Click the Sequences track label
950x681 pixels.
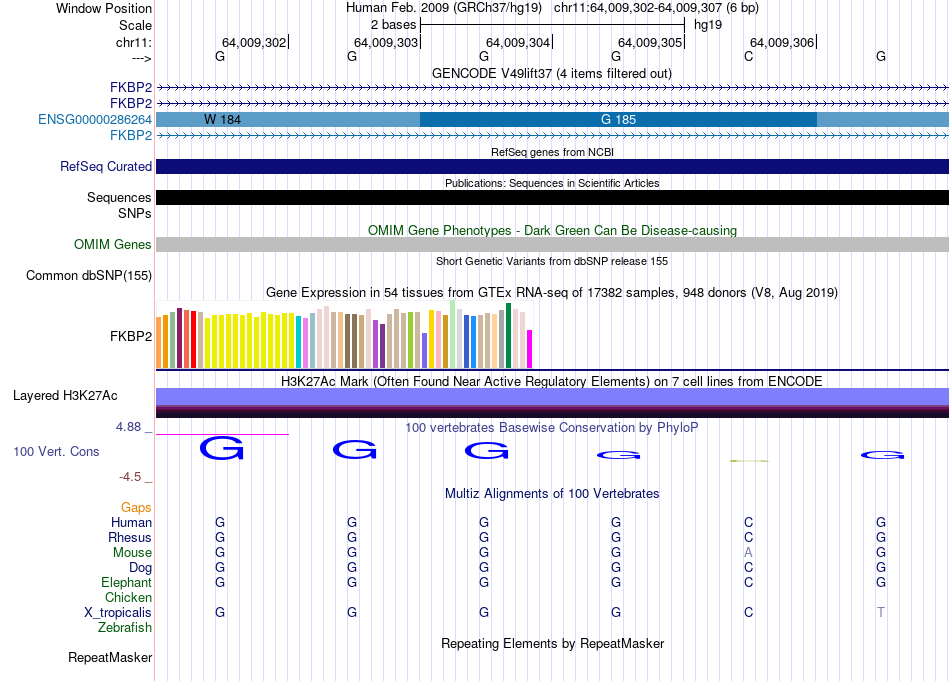click(x=119, y=198)
